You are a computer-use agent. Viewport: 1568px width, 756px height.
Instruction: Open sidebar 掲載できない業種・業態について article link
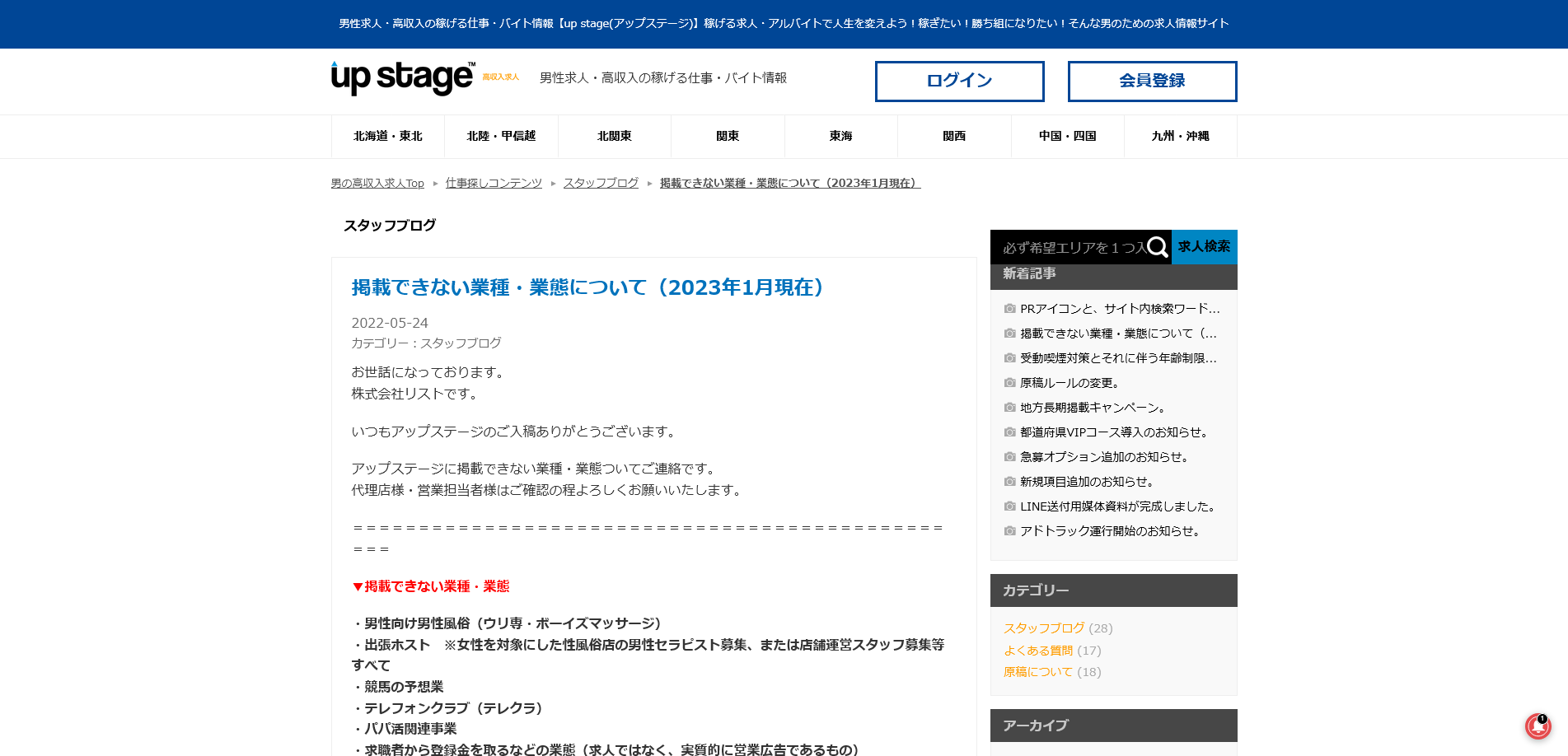coord(1118,334)
